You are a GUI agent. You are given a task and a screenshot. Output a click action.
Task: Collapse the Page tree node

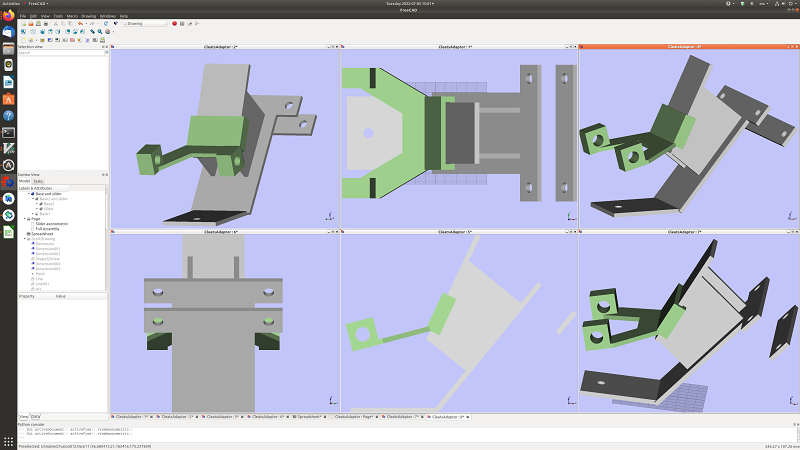tap(24, 218)
